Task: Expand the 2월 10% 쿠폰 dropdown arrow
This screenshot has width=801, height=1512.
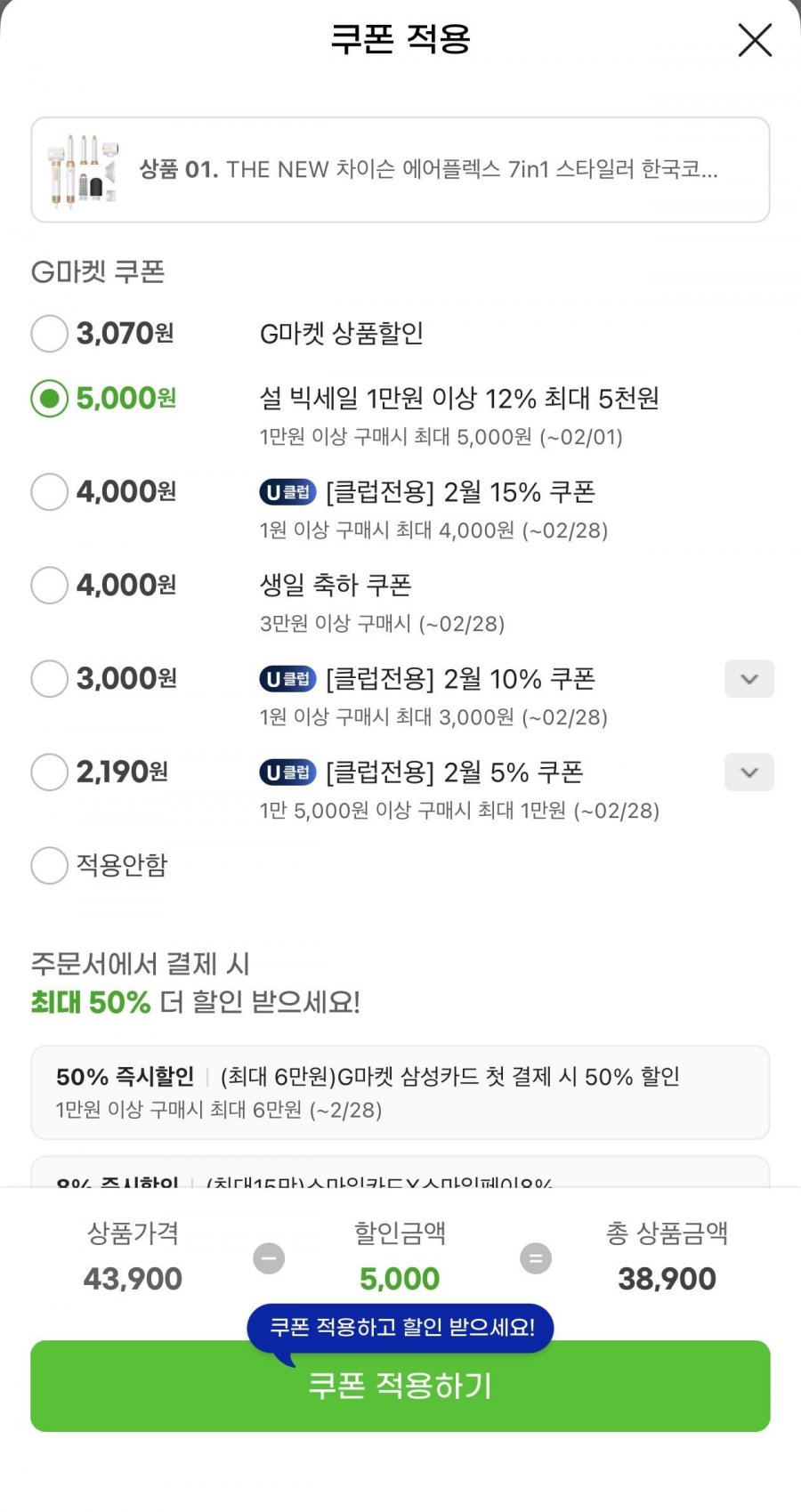Action: 748,679
